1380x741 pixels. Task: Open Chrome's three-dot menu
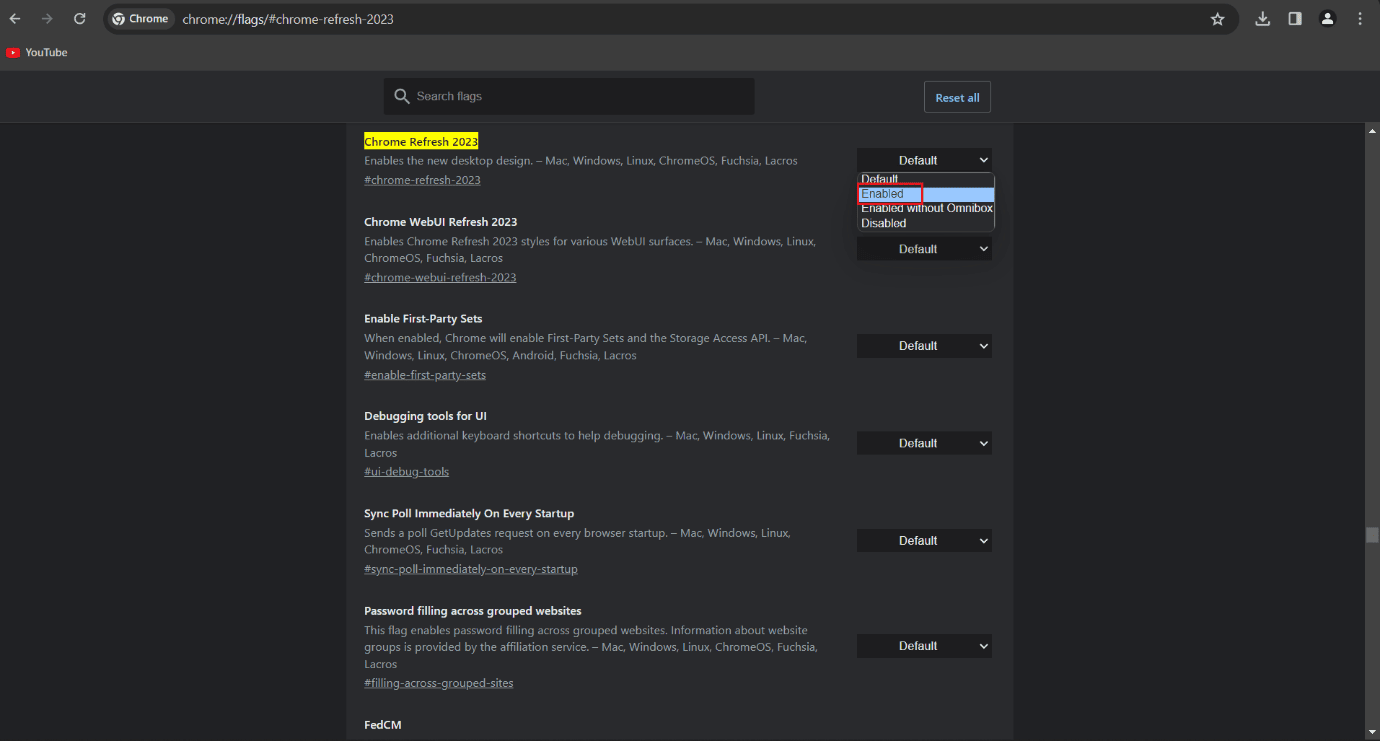pyautogui.click(x=1360, y=19)
